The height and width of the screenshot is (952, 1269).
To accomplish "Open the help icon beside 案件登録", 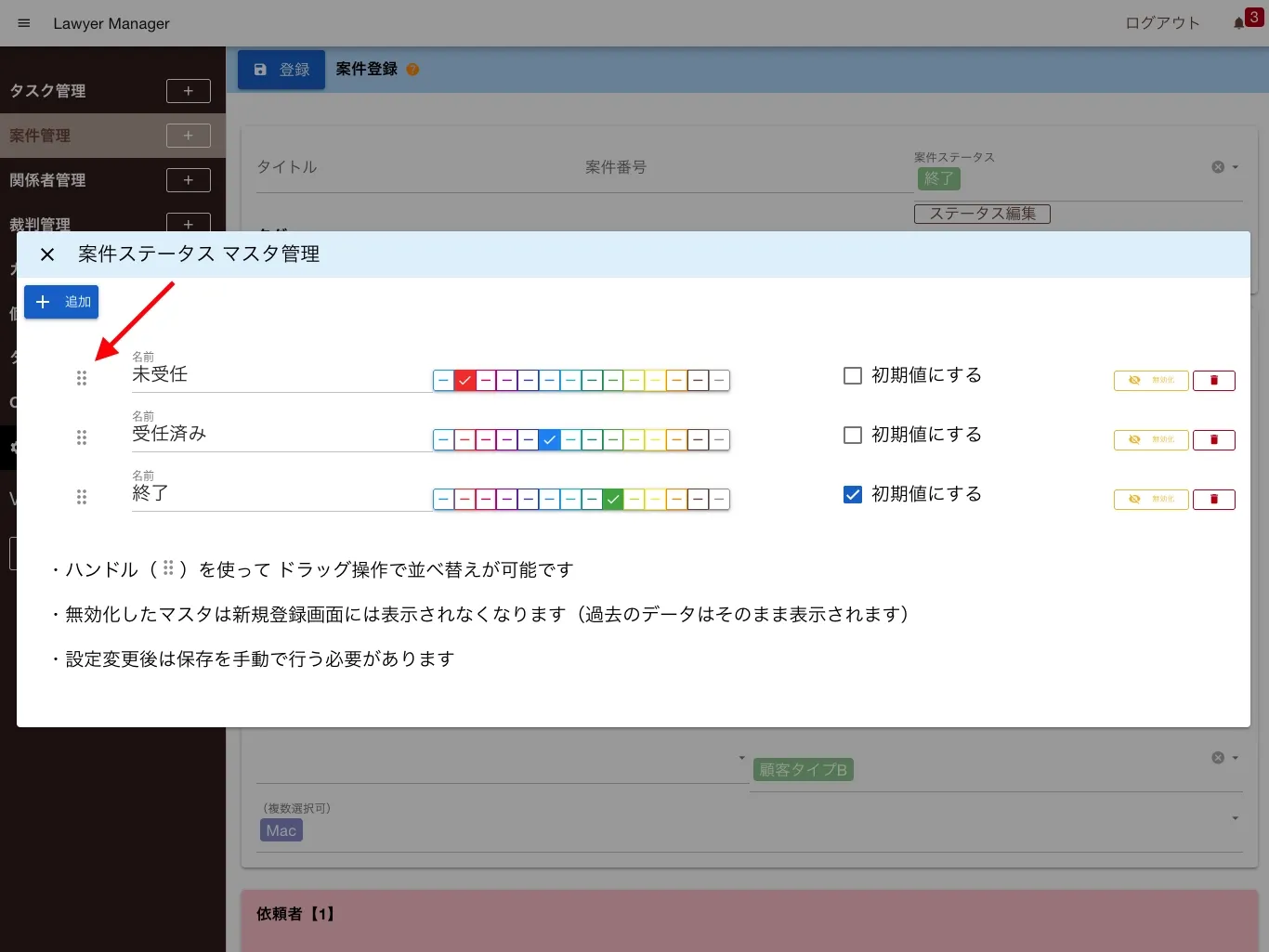I will [x=412, y=70].
